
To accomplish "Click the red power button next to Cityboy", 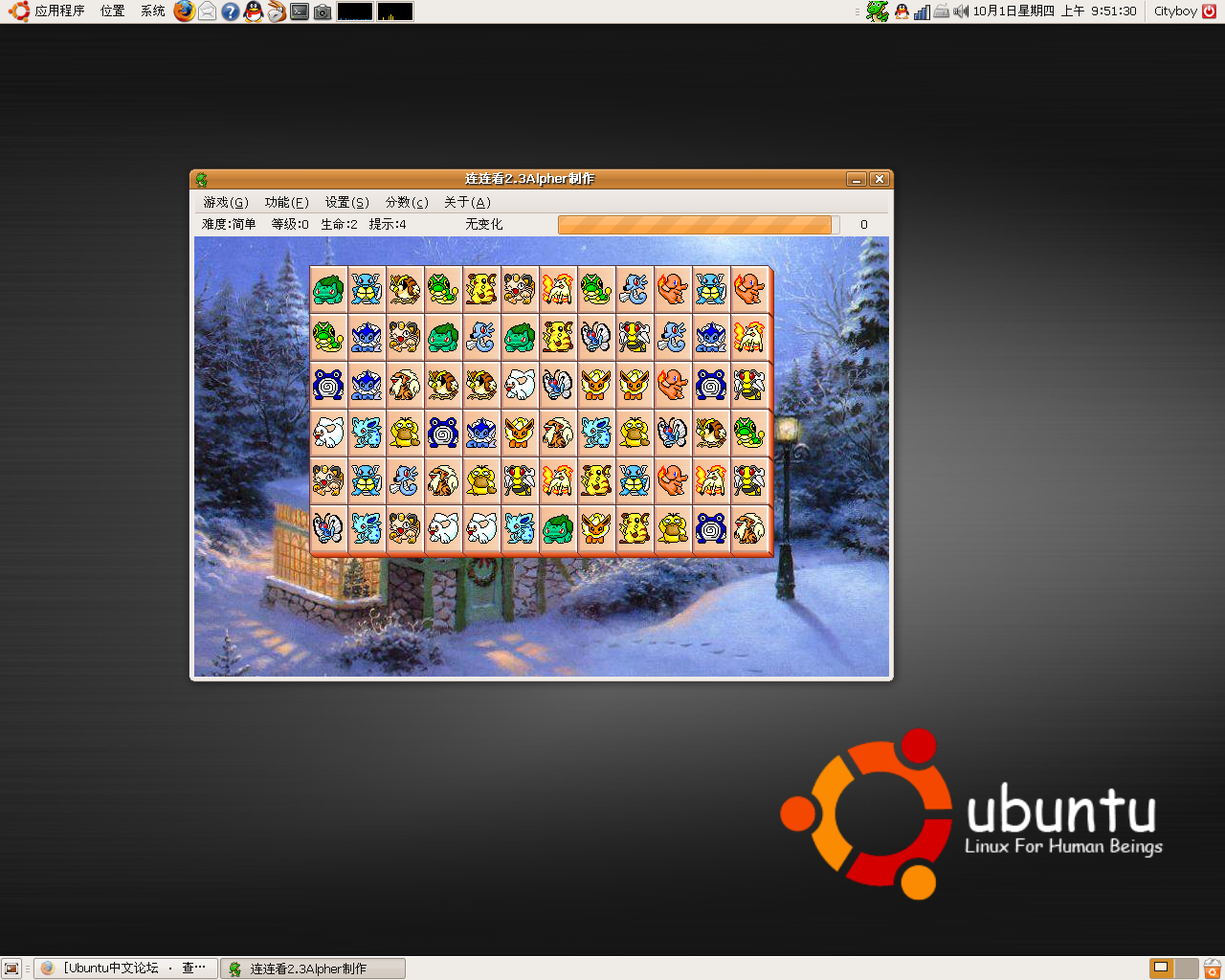I will tap(1209, 11).
